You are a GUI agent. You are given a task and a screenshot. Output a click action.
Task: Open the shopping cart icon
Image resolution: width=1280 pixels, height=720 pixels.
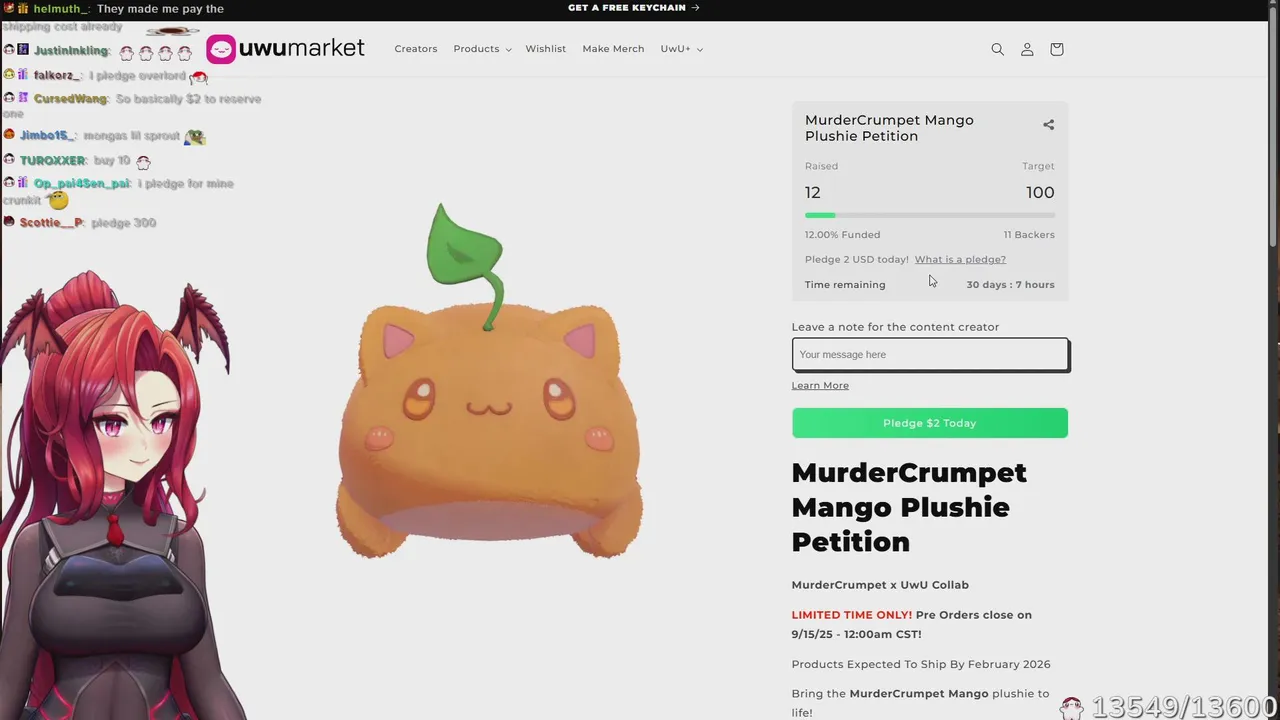click(1057, 49)
